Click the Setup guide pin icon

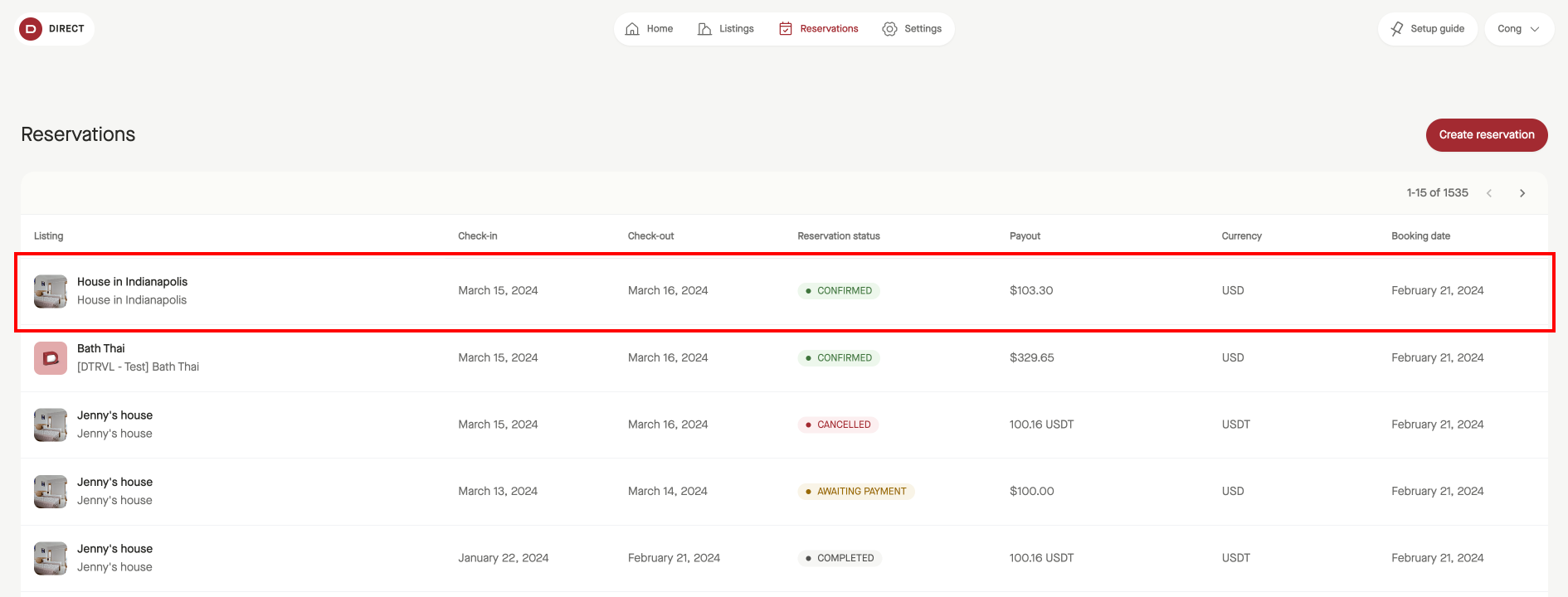click(1397, 29)
